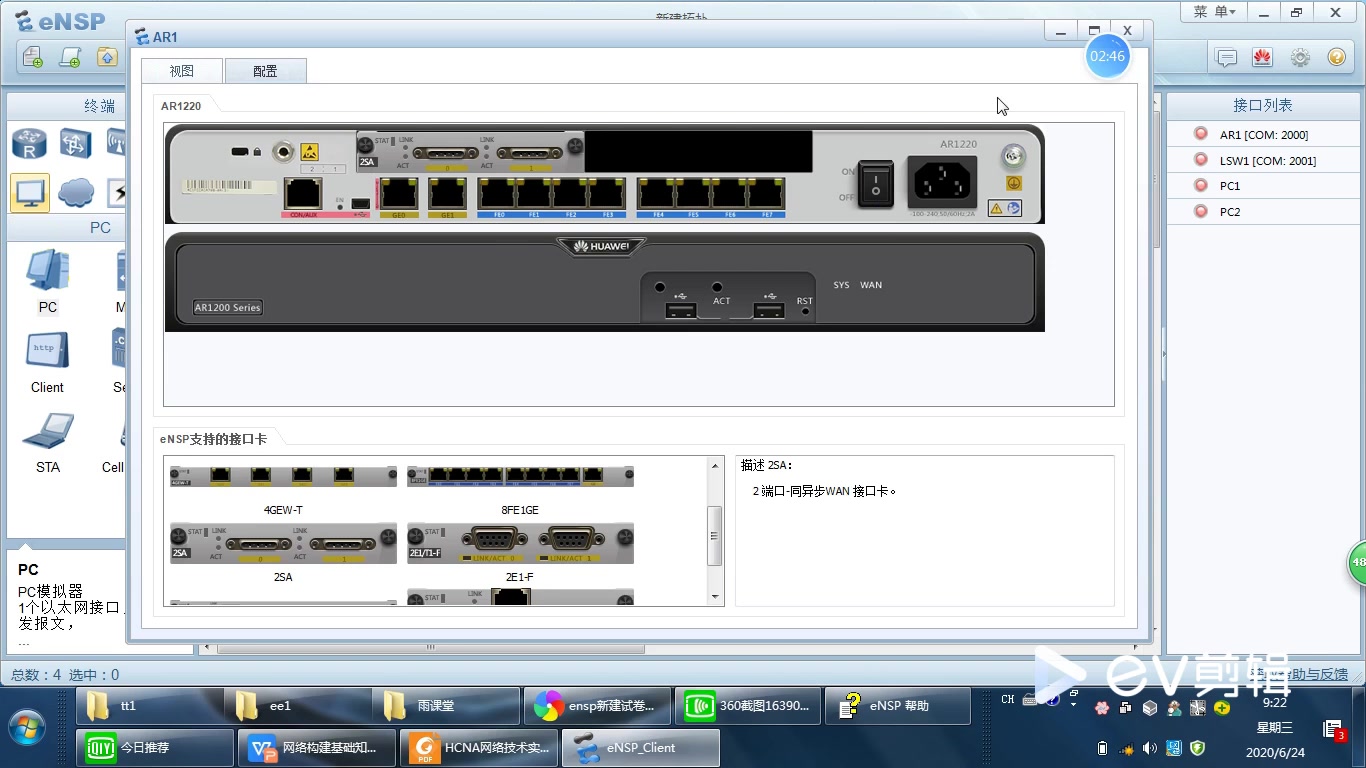Click the FE7 Ethernet port
Viewport: 1366px width, 768px height.
tap(766, 192)
